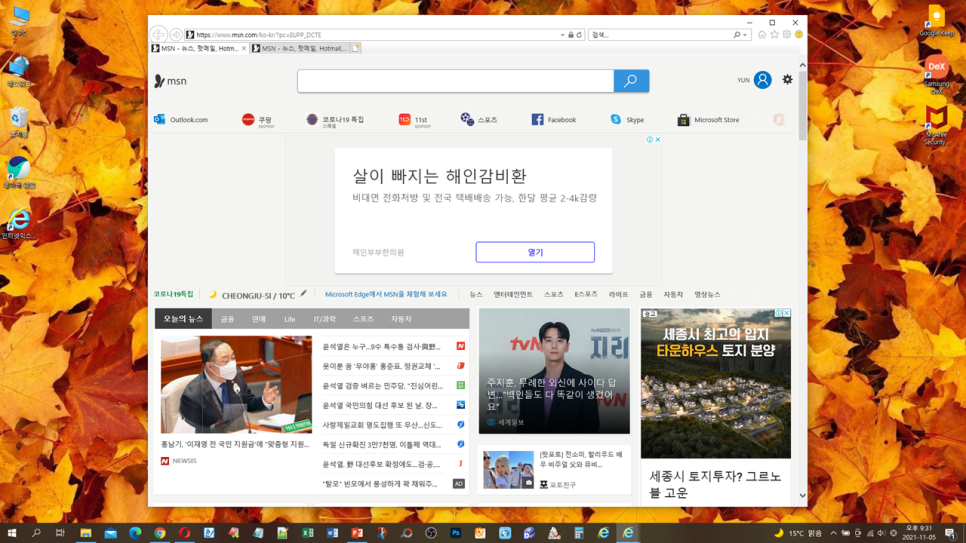
Task: Open 코로나19 특집 special shortcut
Action: click(335, 120)
